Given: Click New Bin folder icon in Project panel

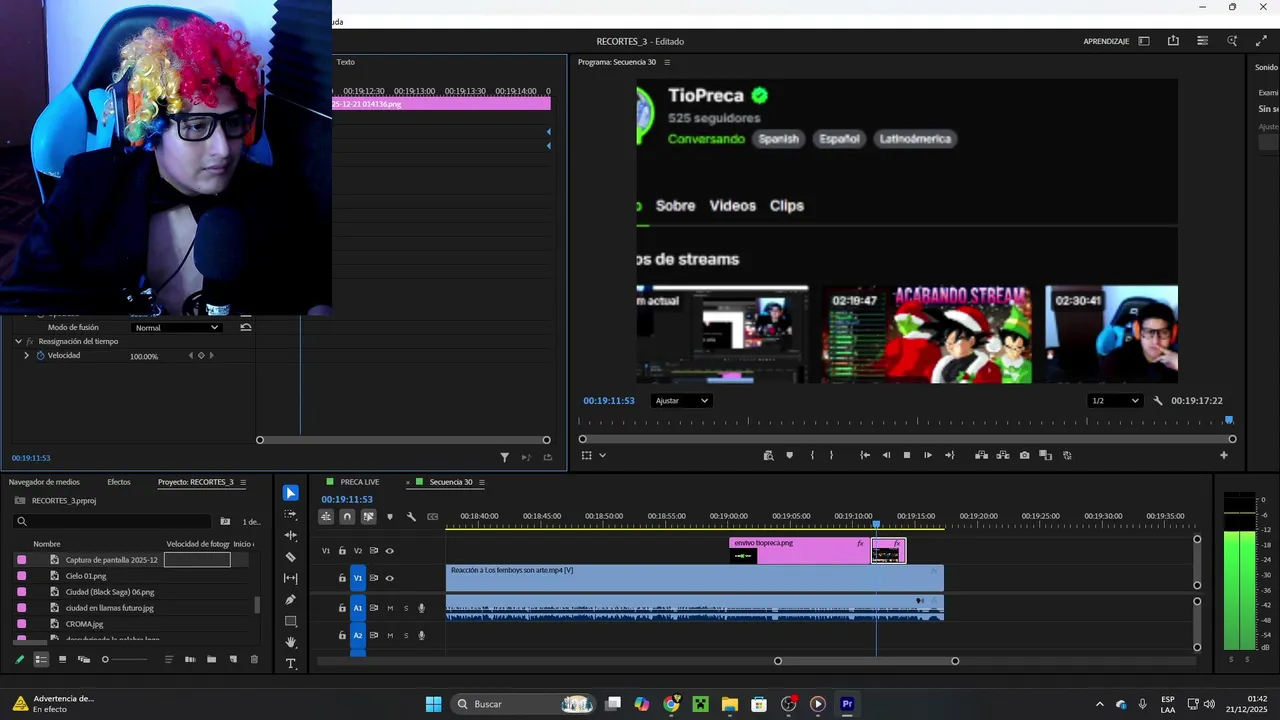Looking at the screenshot, I should pos(211,659).
